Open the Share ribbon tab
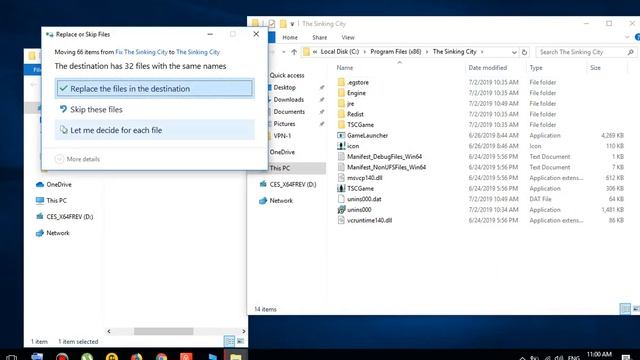This screenshot has height=360, width=640. pos(320,37)
